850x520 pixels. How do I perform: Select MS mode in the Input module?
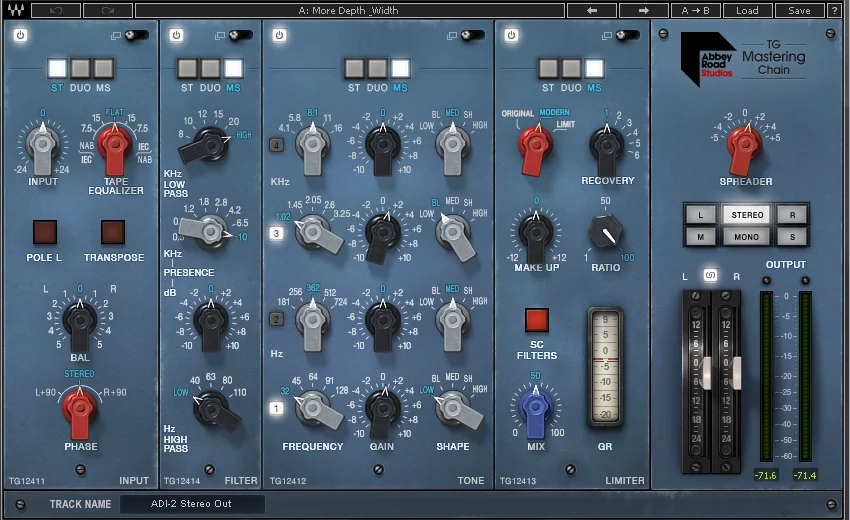pos(103,69)
